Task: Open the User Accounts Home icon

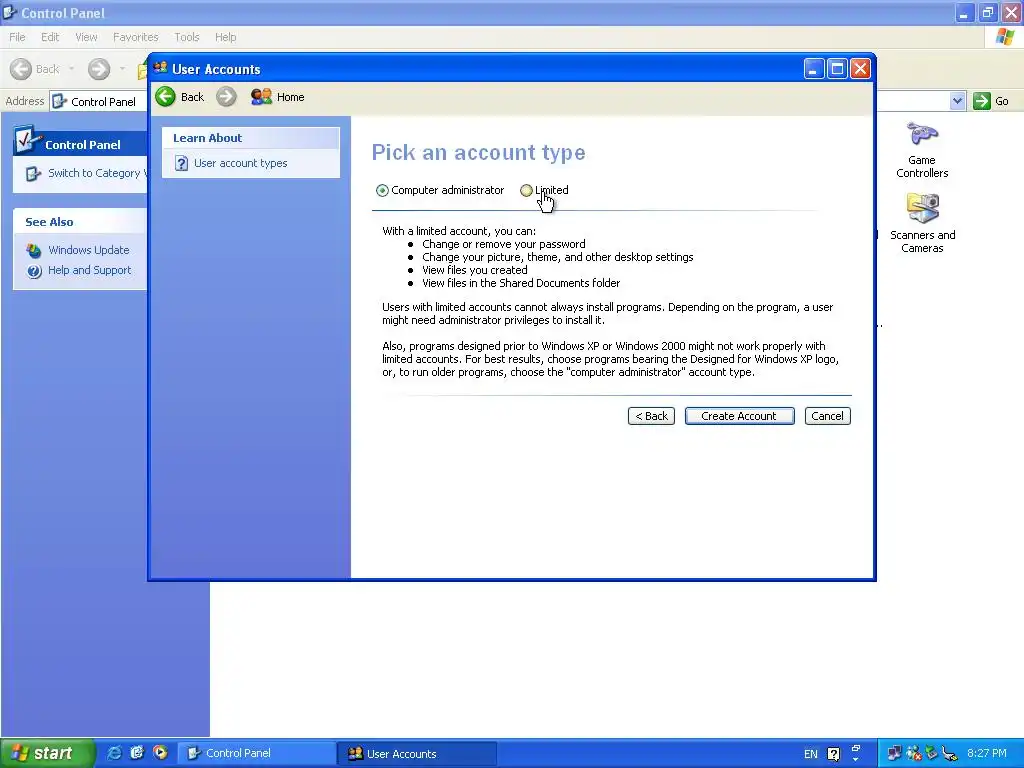Action: coord(261,97)
